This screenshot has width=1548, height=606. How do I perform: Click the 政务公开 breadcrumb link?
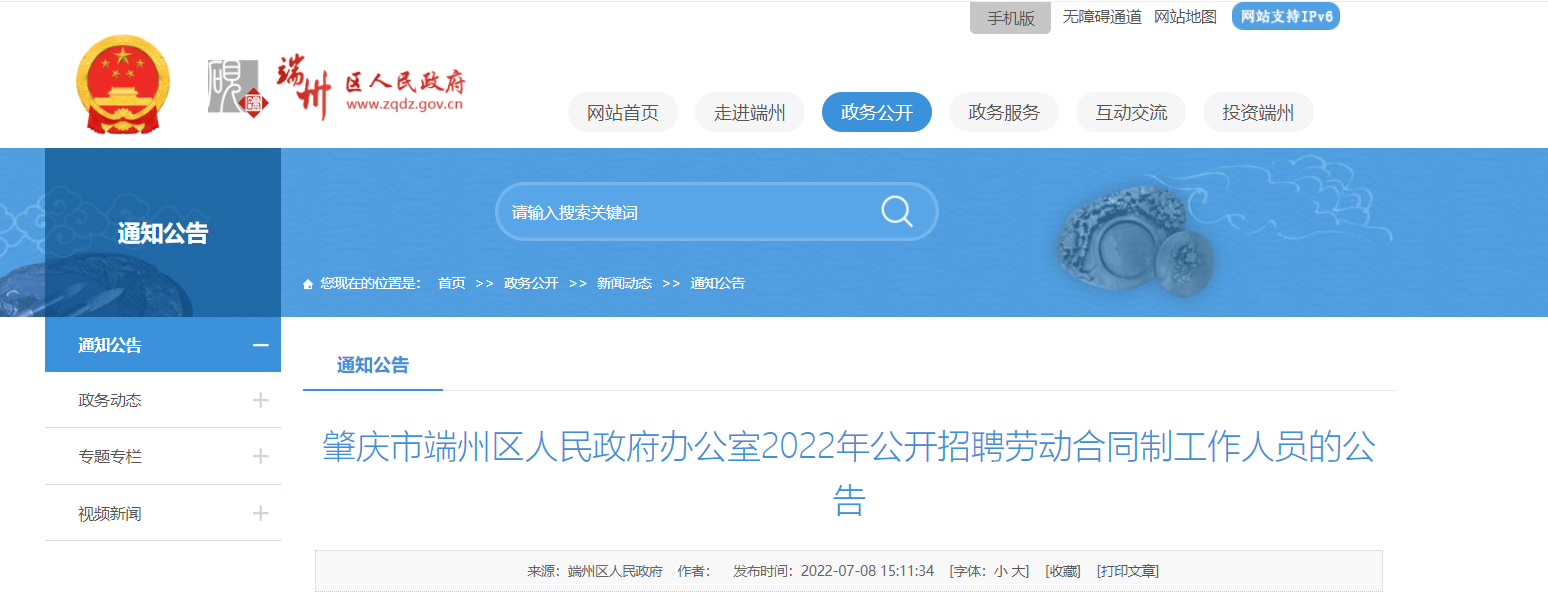531,284
